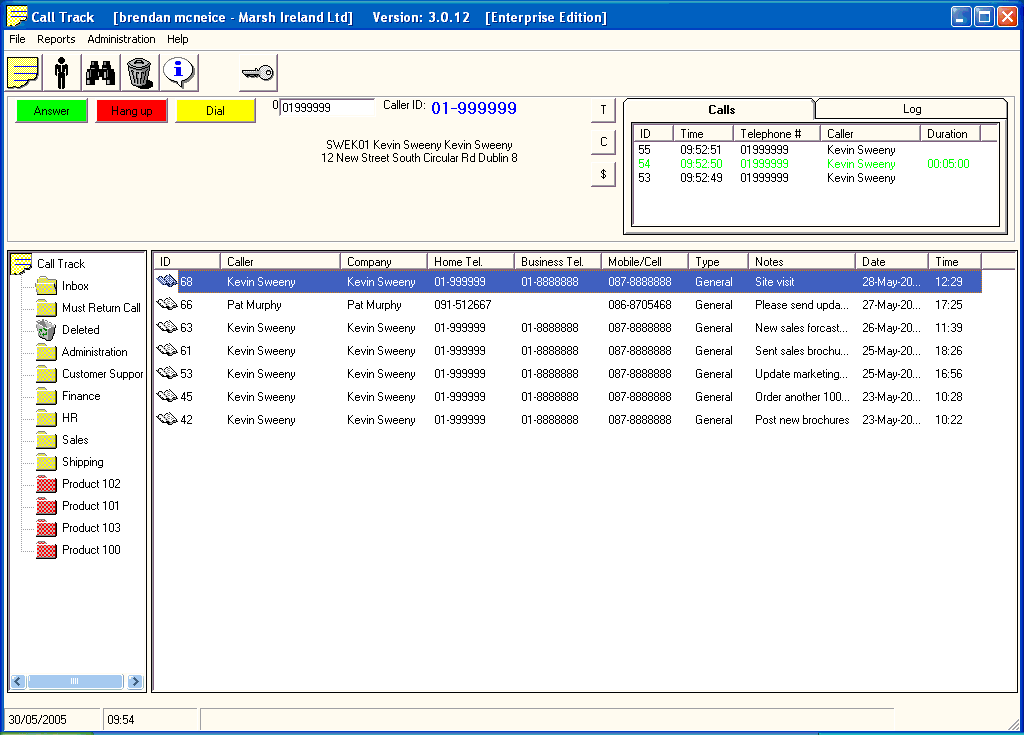The image size is (1024, 735).
Task: Click the '30/05/2005' status bar date
Action: (x=37, y=719)
